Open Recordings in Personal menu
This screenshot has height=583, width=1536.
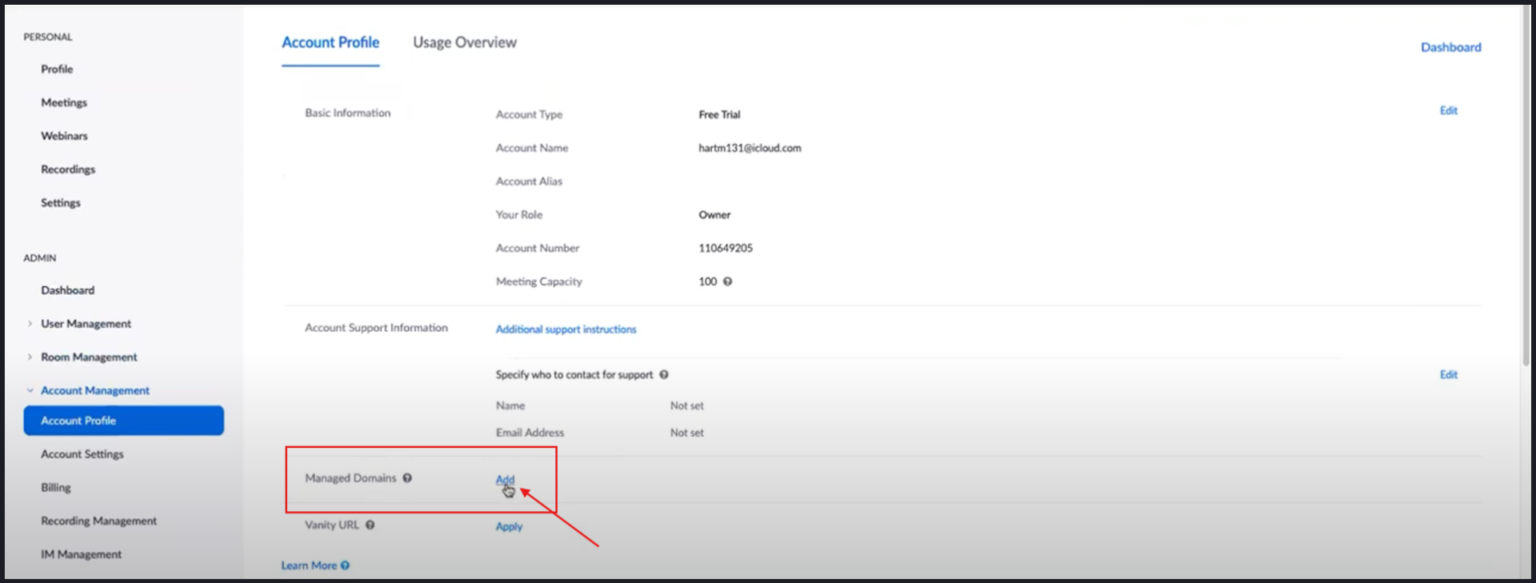68,170
